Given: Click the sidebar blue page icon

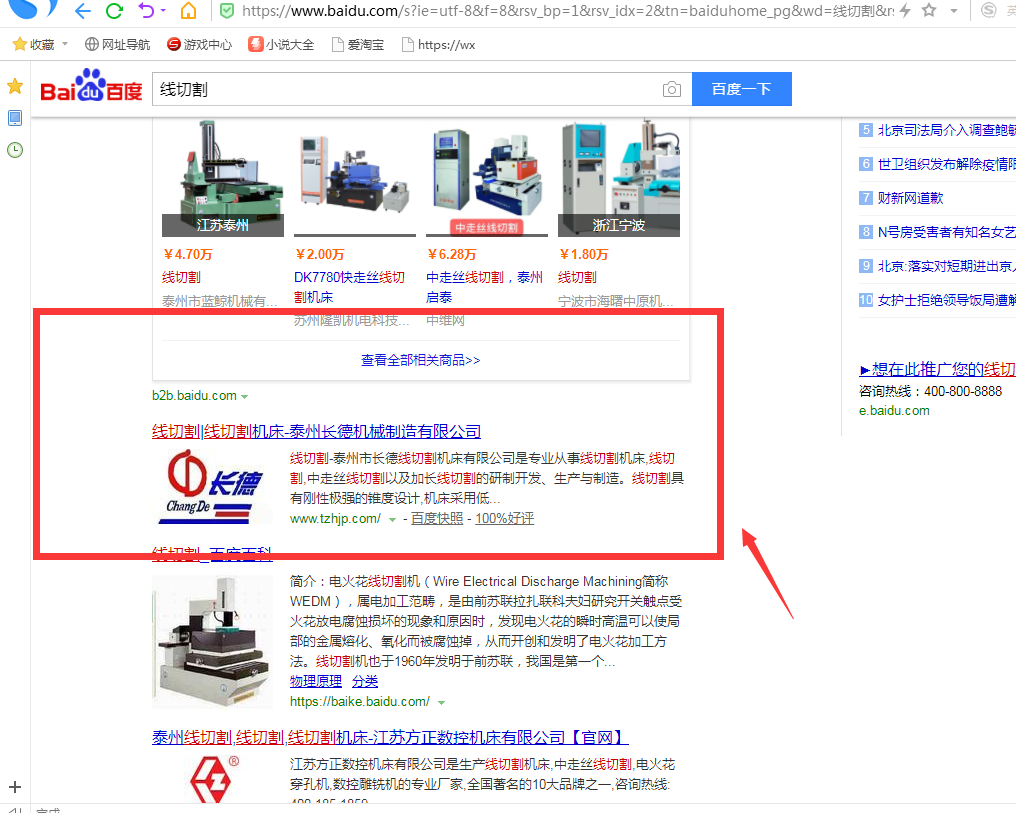Looking at the screenshot, I should pyautogui.click(x=15, y=118).
